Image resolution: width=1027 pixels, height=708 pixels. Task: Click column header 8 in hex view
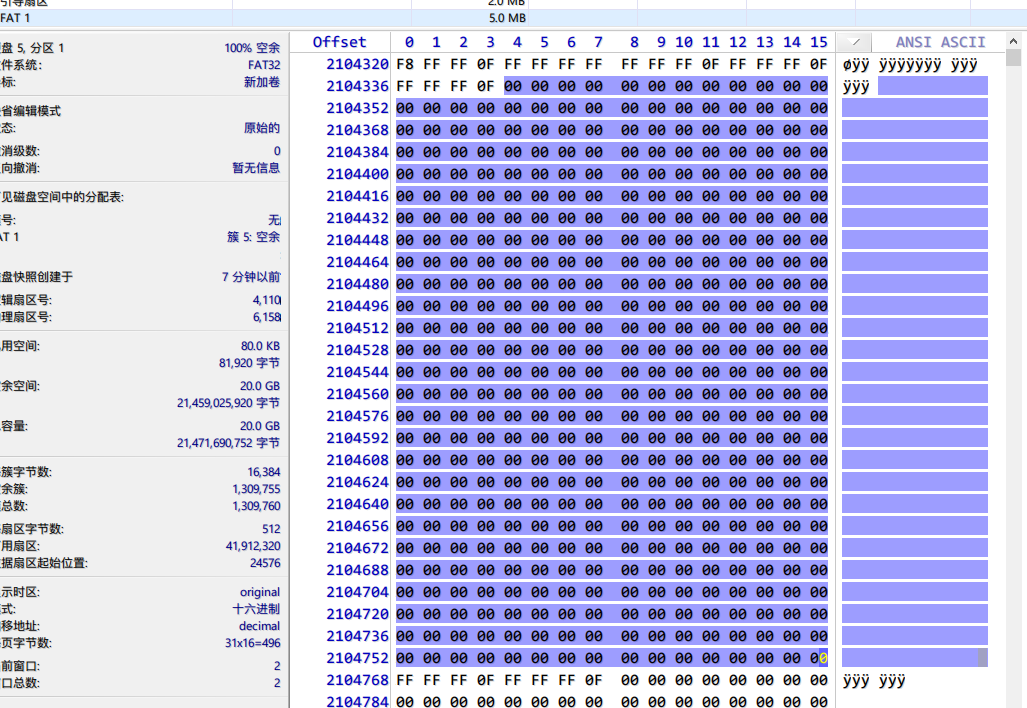pos(634,42)
